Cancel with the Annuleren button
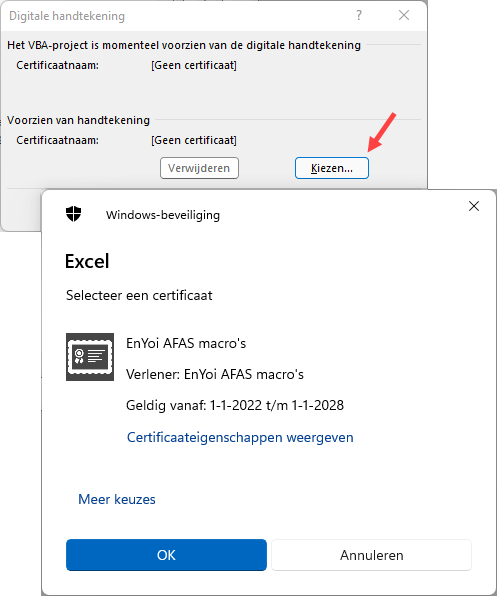The width and height of the screenshot is (497, 596). coord(372,555)
